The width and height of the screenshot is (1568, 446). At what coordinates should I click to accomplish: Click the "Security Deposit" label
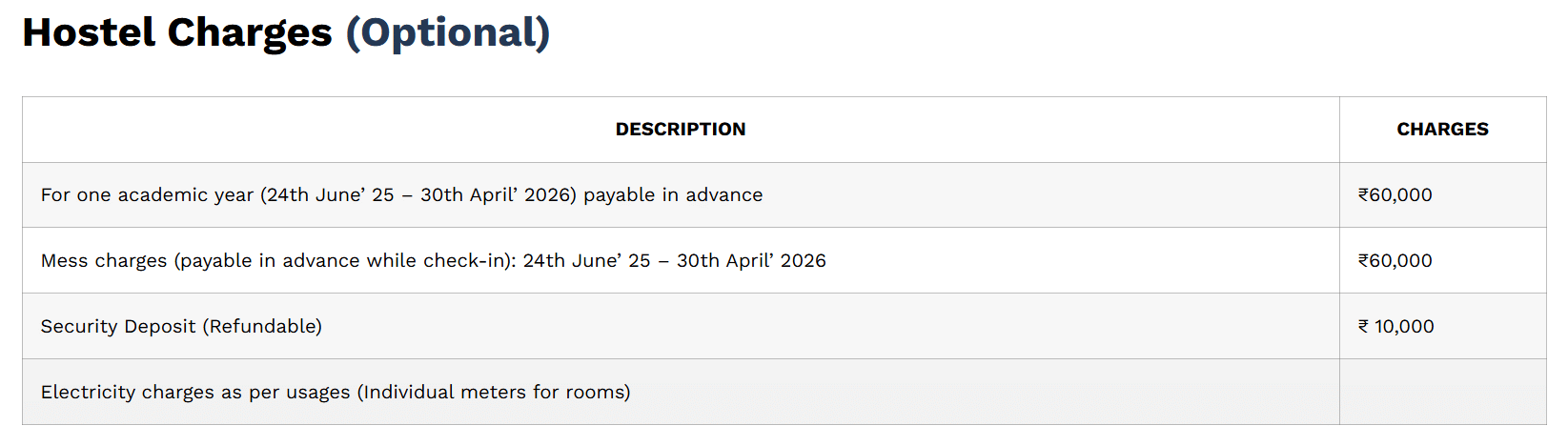(118, 327)
